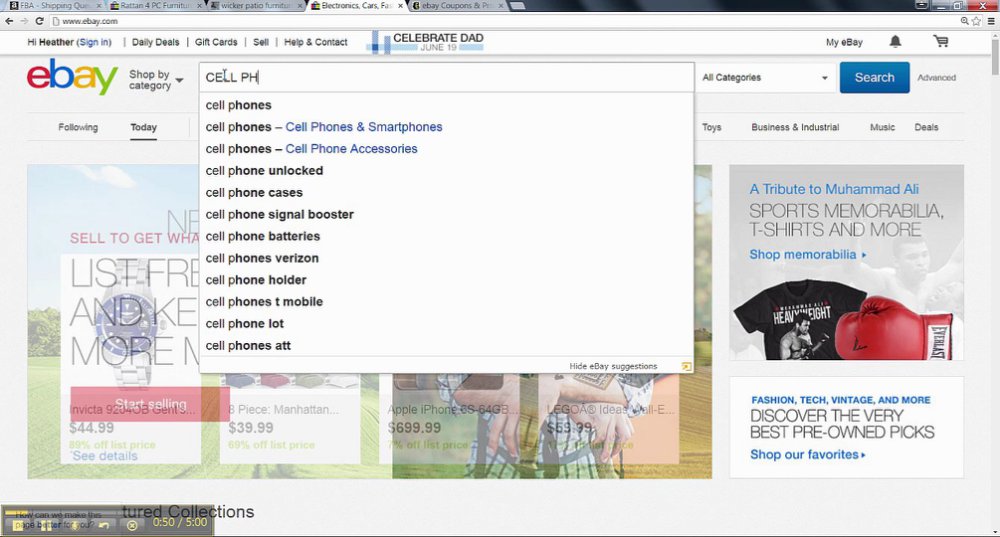Open the Chrome menu icon
The height and width of the screenshot is (537, 1000).
pyautogui.click(x=991, y=21)
